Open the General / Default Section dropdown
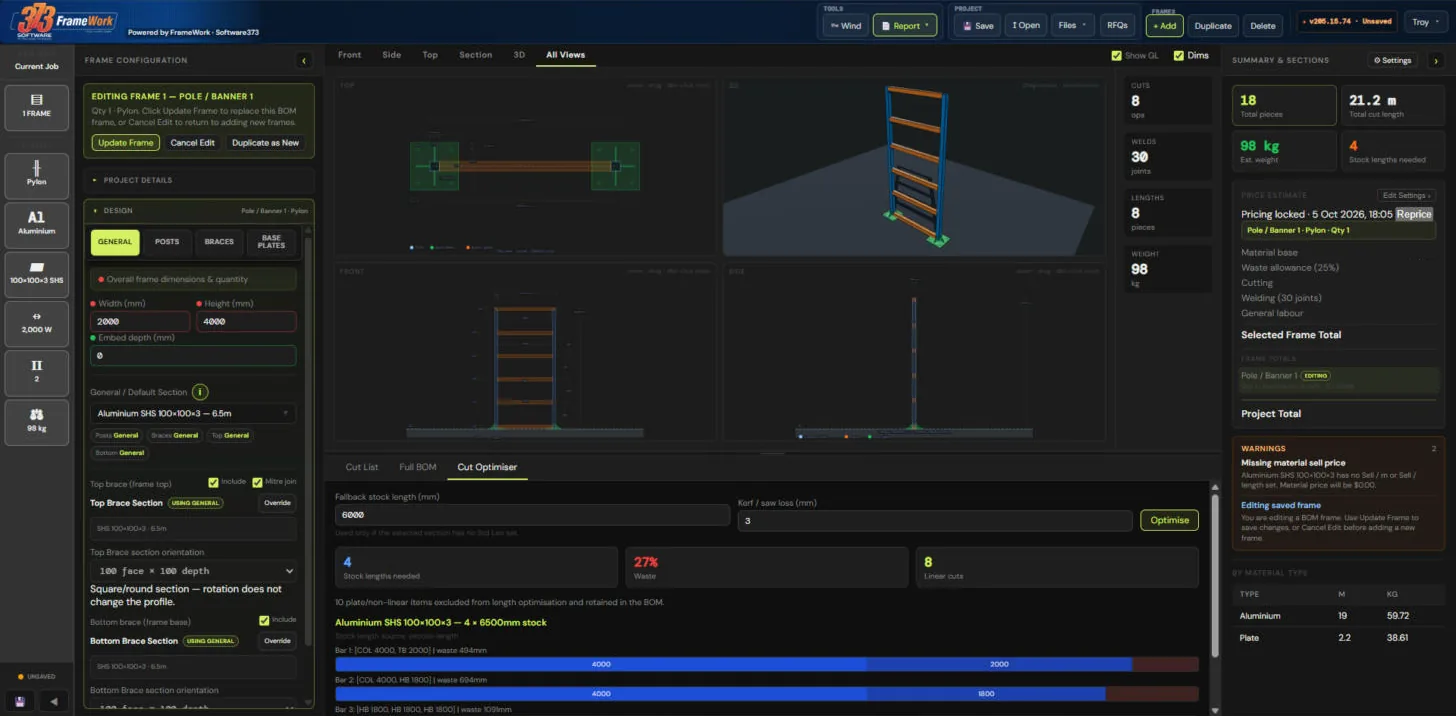 point(193,413)
